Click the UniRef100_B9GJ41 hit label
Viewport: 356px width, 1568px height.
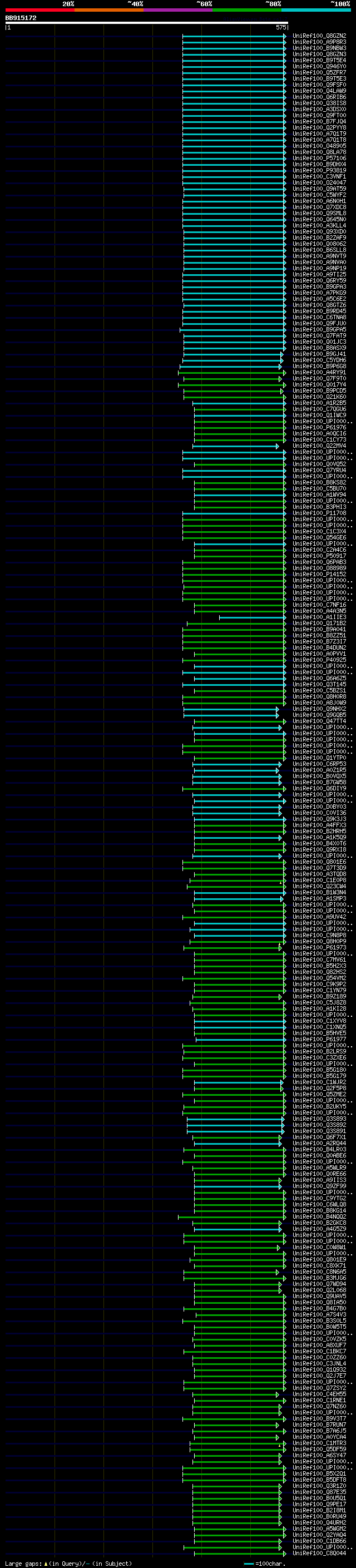pos(319,354)
